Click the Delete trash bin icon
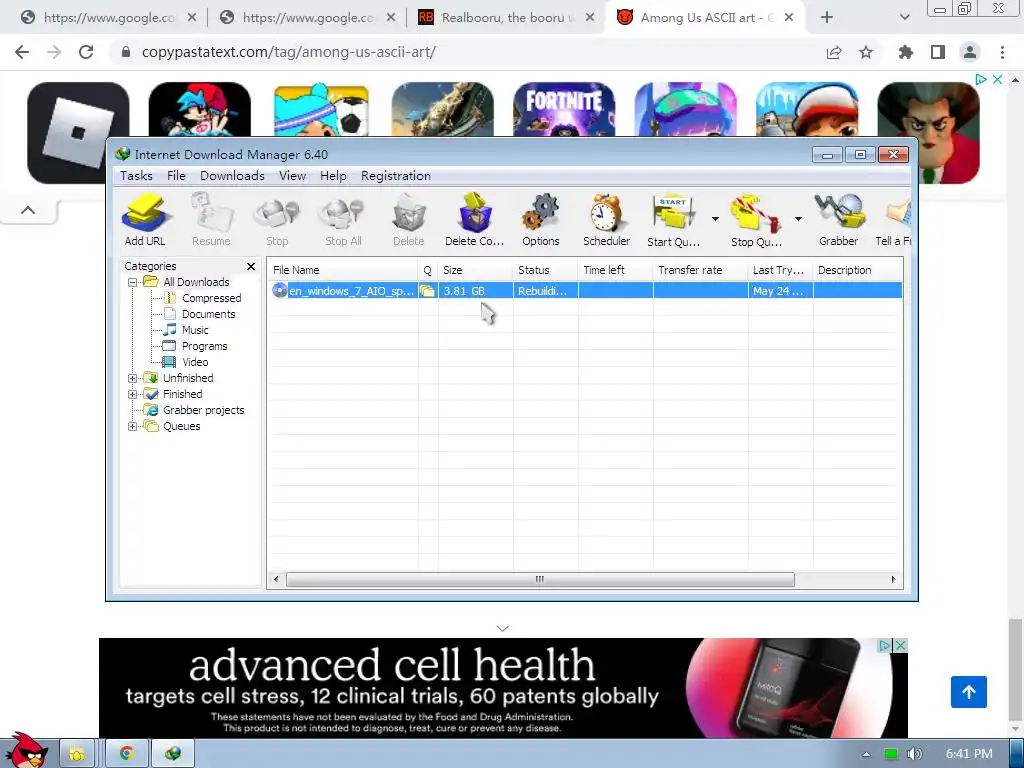 [409, 220]
